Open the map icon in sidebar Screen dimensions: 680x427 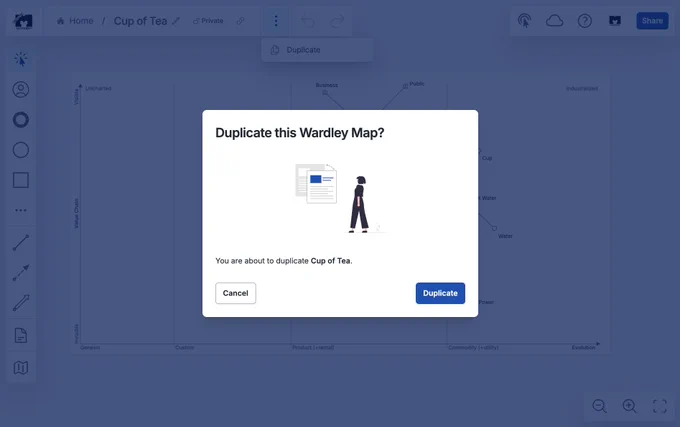click(x=21, y=368)
